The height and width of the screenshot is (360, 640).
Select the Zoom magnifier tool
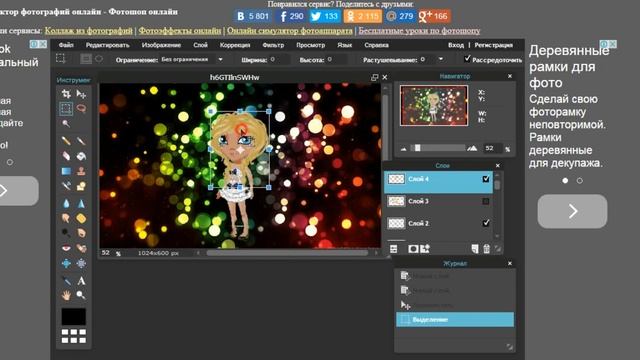pyautogui.click(x=81, y=295)
